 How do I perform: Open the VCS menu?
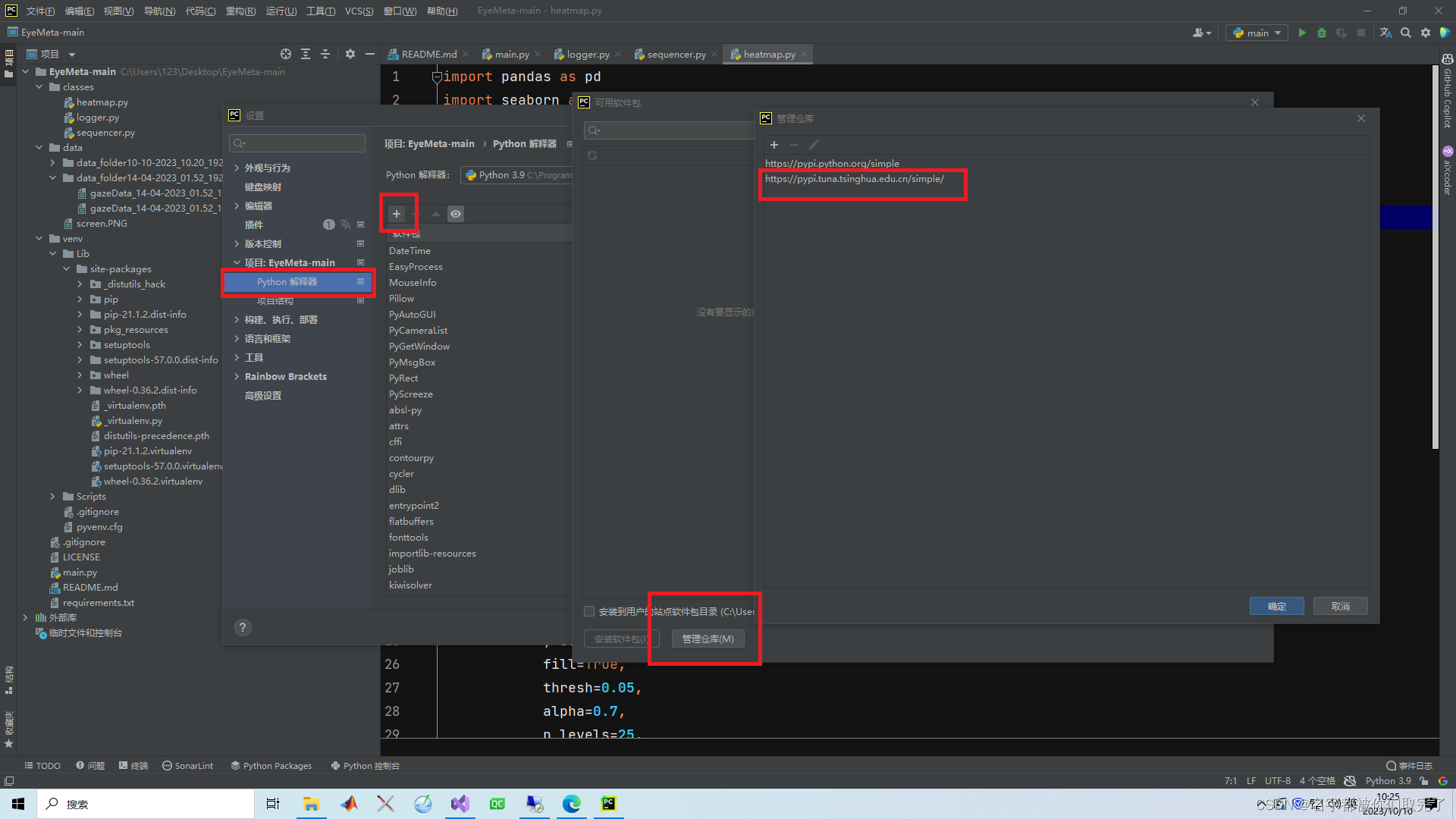click(x=359, y=11)
